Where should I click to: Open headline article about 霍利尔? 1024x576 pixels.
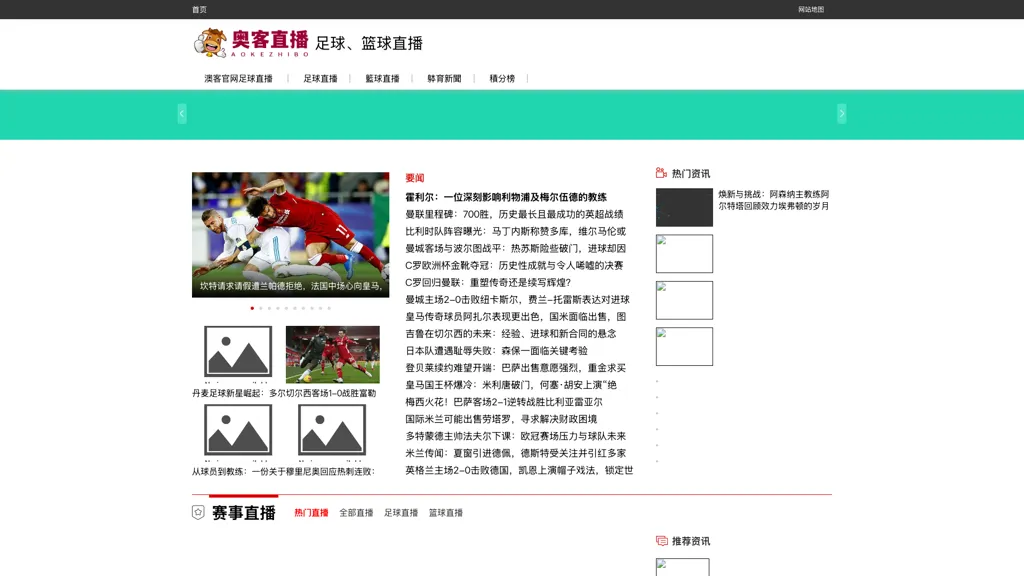click(505, 197)
